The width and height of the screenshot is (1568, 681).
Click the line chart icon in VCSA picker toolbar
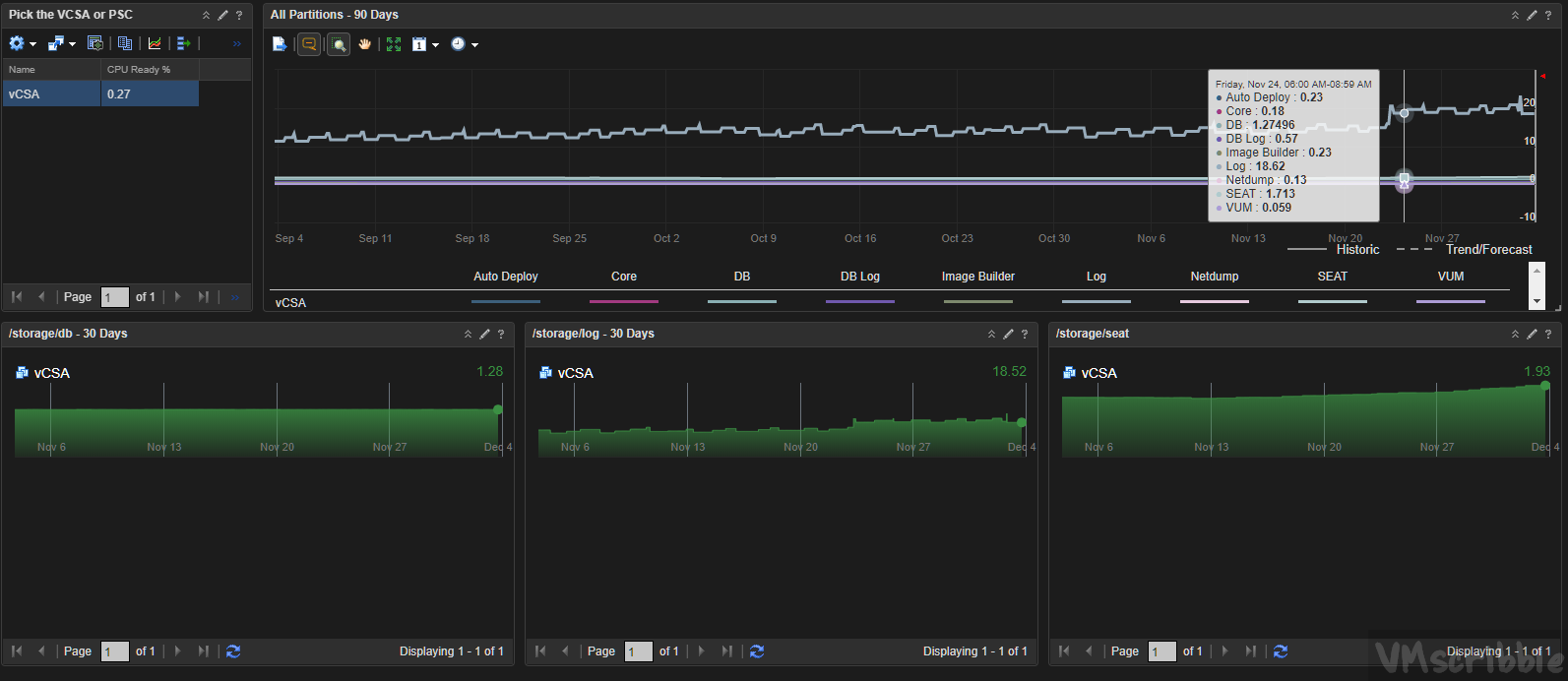click(x=155, y=43)
